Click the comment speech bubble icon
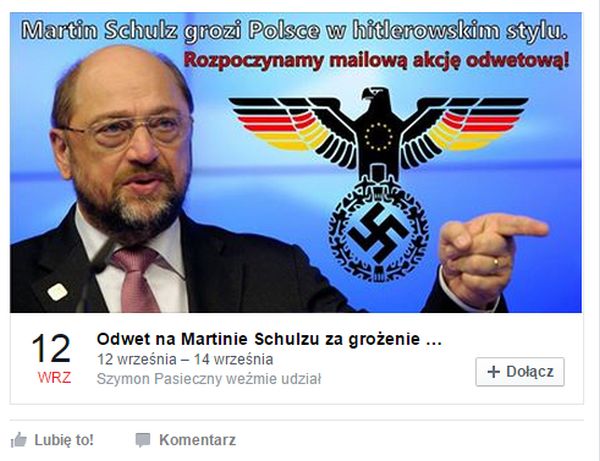Screen dimensions: 600x461 click(x=143, y=440)
